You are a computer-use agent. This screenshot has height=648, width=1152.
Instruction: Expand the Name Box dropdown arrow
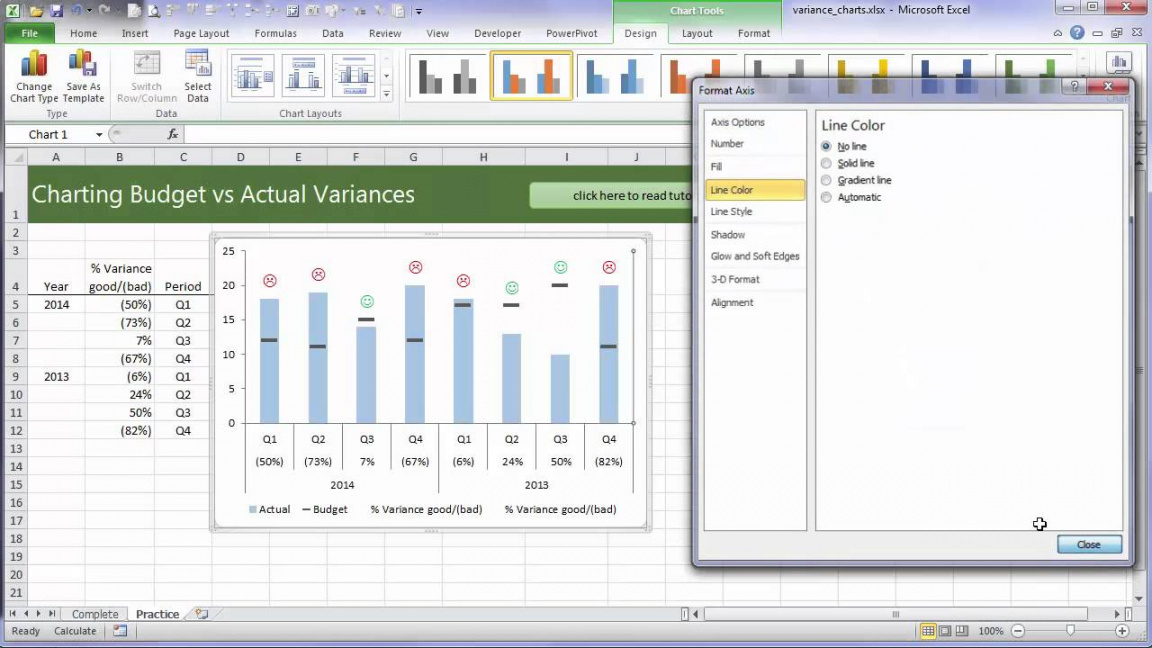[99, 135]
